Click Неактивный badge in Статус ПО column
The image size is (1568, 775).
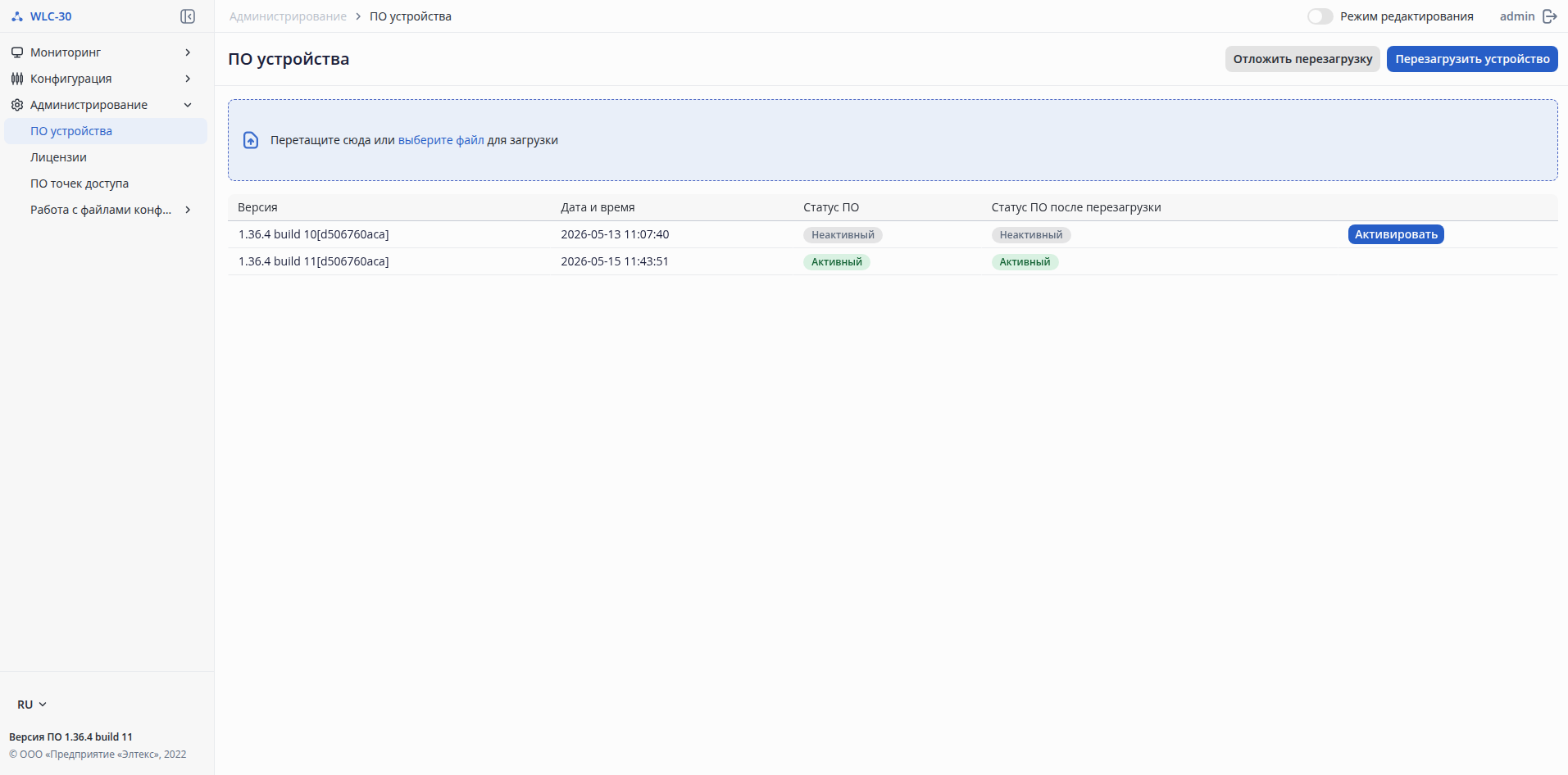[x=843, y=235]
